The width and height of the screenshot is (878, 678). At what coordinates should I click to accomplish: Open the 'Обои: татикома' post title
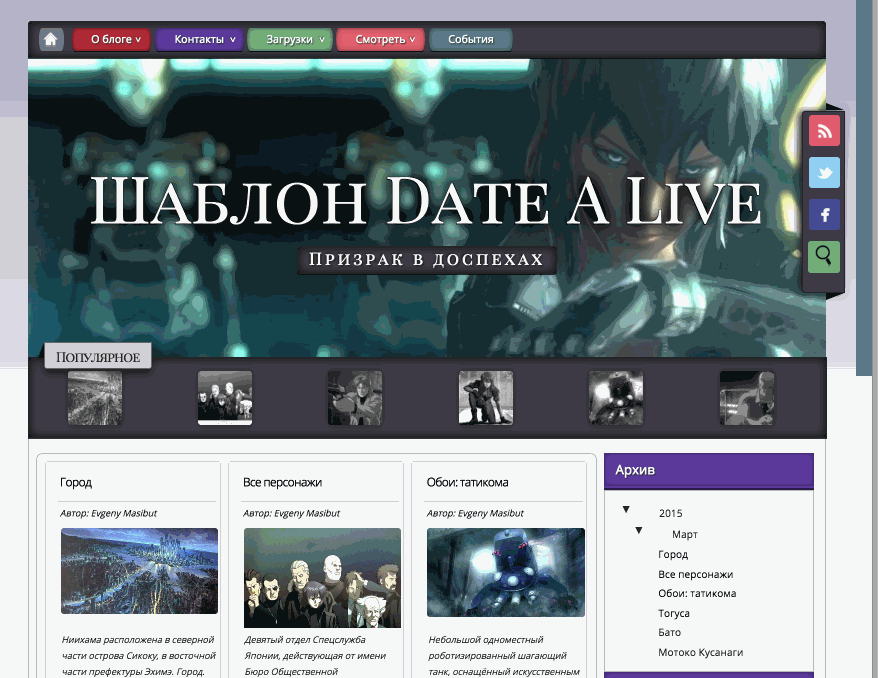468,482
